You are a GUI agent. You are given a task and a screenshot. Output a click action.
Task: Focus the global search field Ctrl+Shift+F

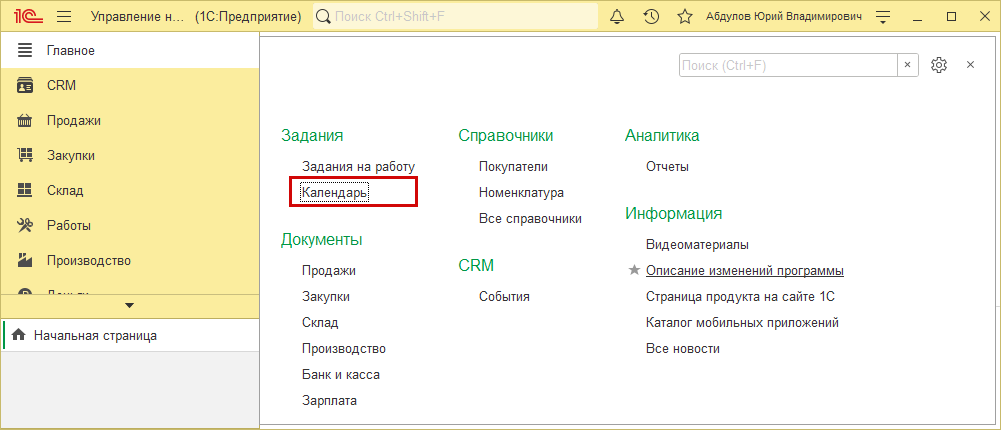point(455,17)
